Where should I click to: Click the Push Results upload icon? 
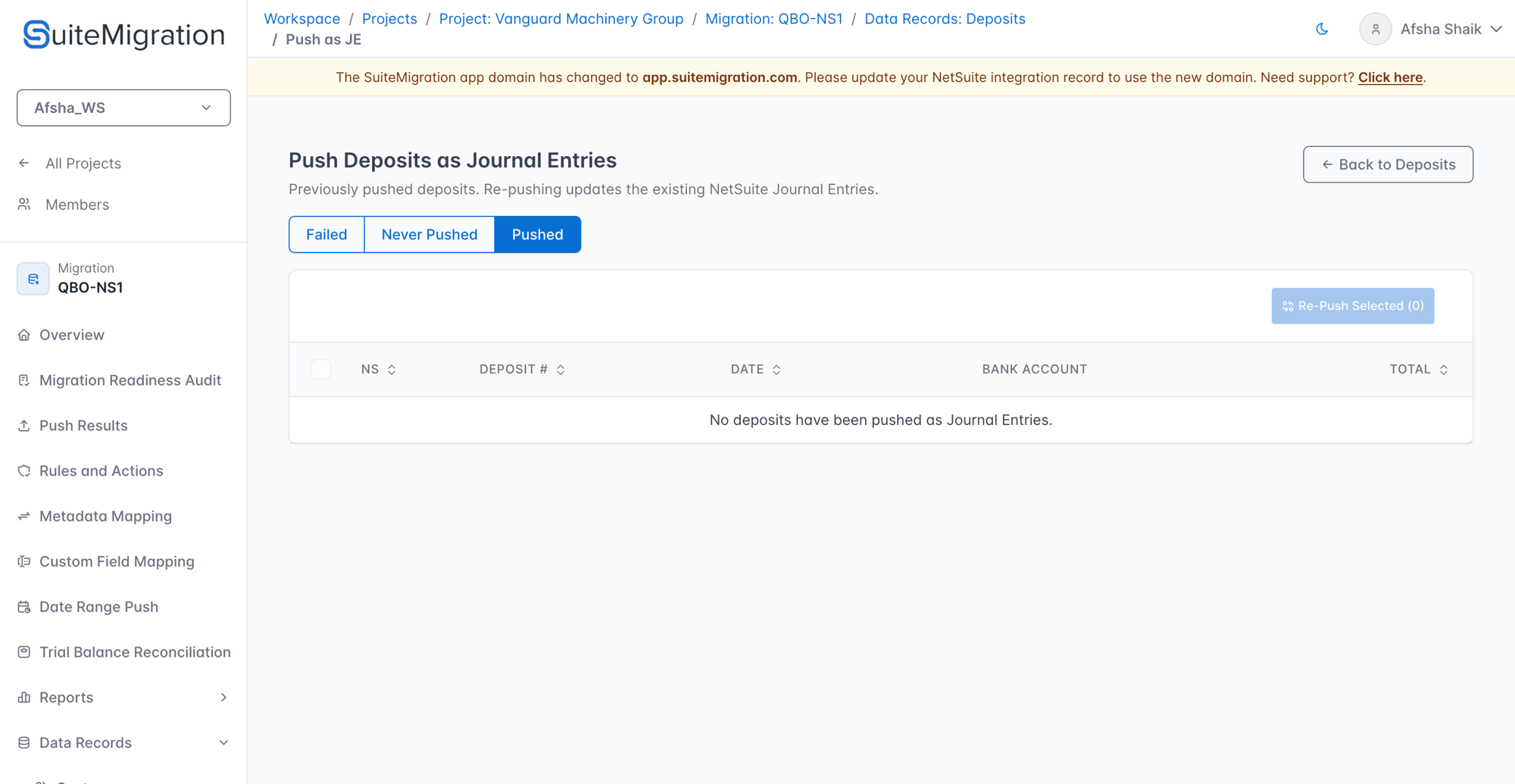pyautogui.click(x=24, y=426)
